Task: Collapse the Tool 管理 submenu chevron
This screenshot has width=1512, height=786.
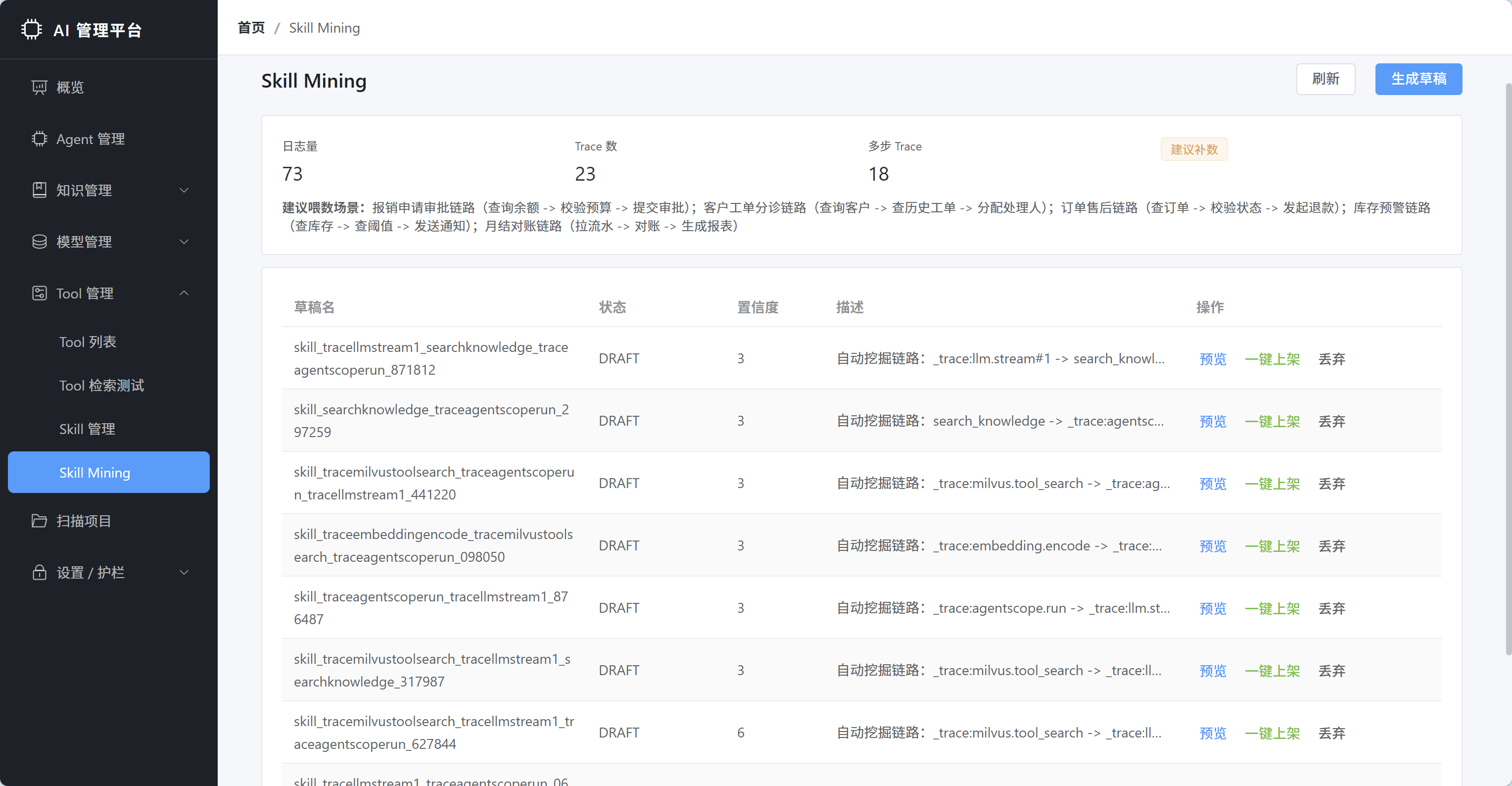Action: click(185, 293)
